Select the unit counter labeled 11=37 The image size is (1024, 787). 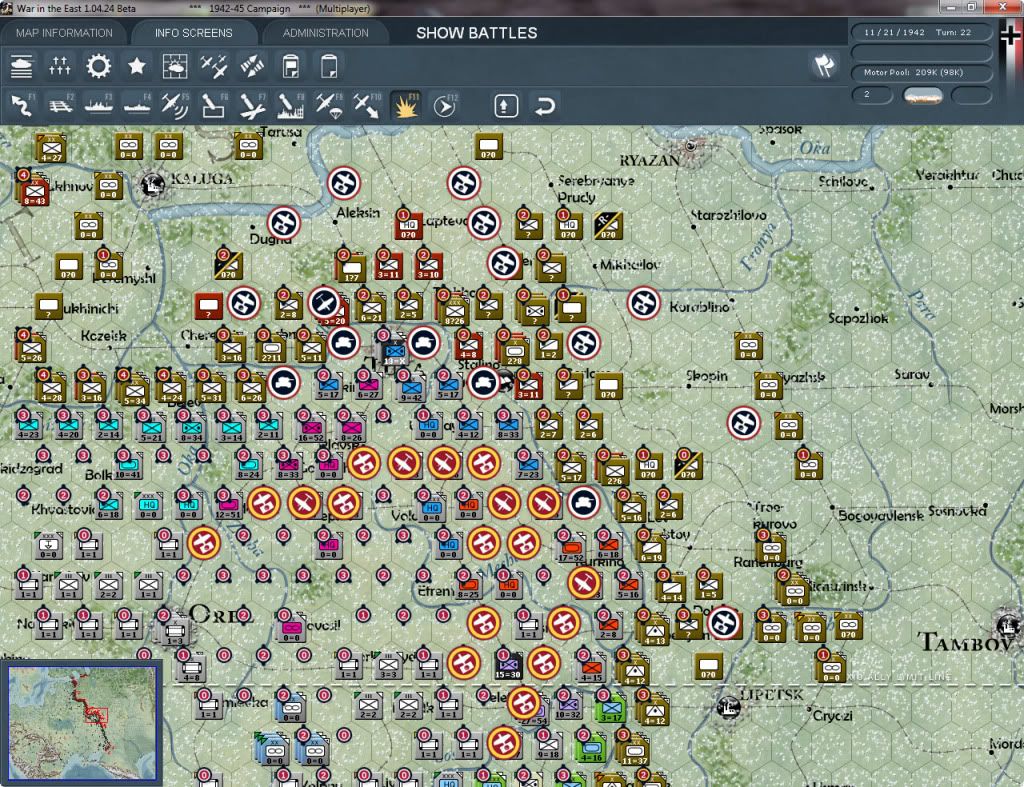pos(634,750)
